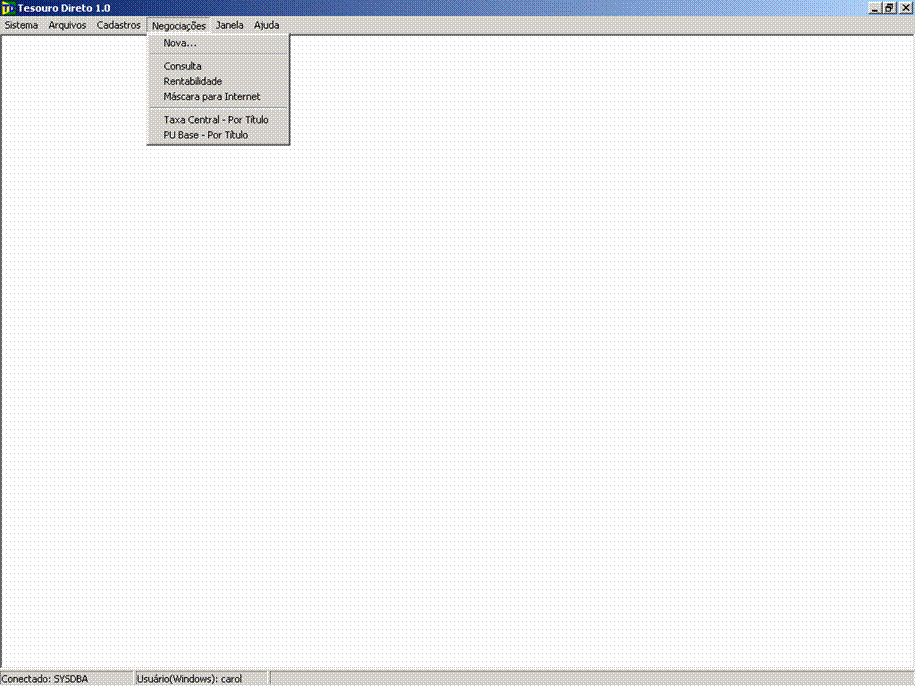The width and height of the screenshot is (915, 686).
Task: Select Máscara para Internet
Action: click(211, 97)
